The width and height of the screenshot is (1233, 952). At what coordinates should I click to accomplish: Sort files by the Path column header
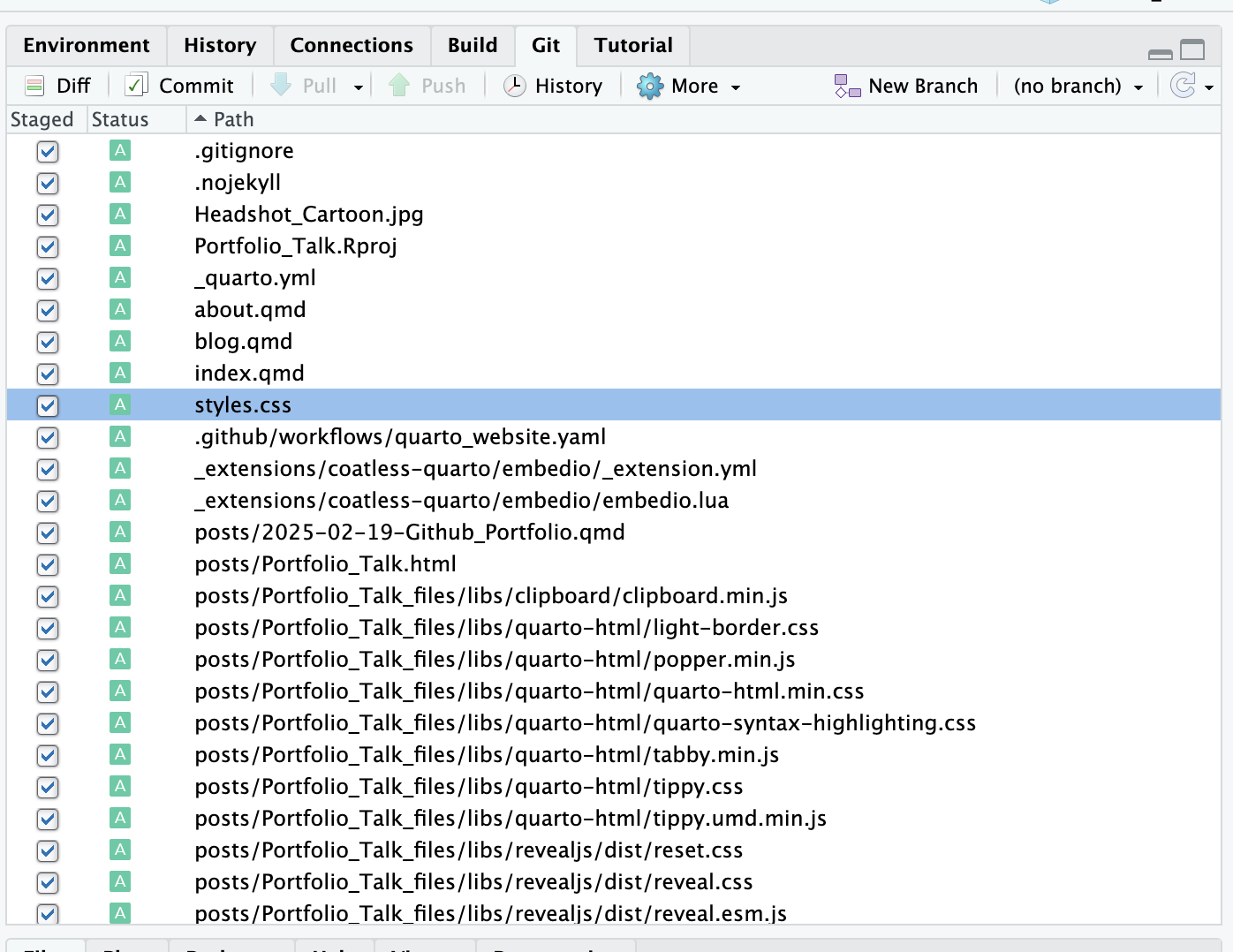tap(233, 119)
